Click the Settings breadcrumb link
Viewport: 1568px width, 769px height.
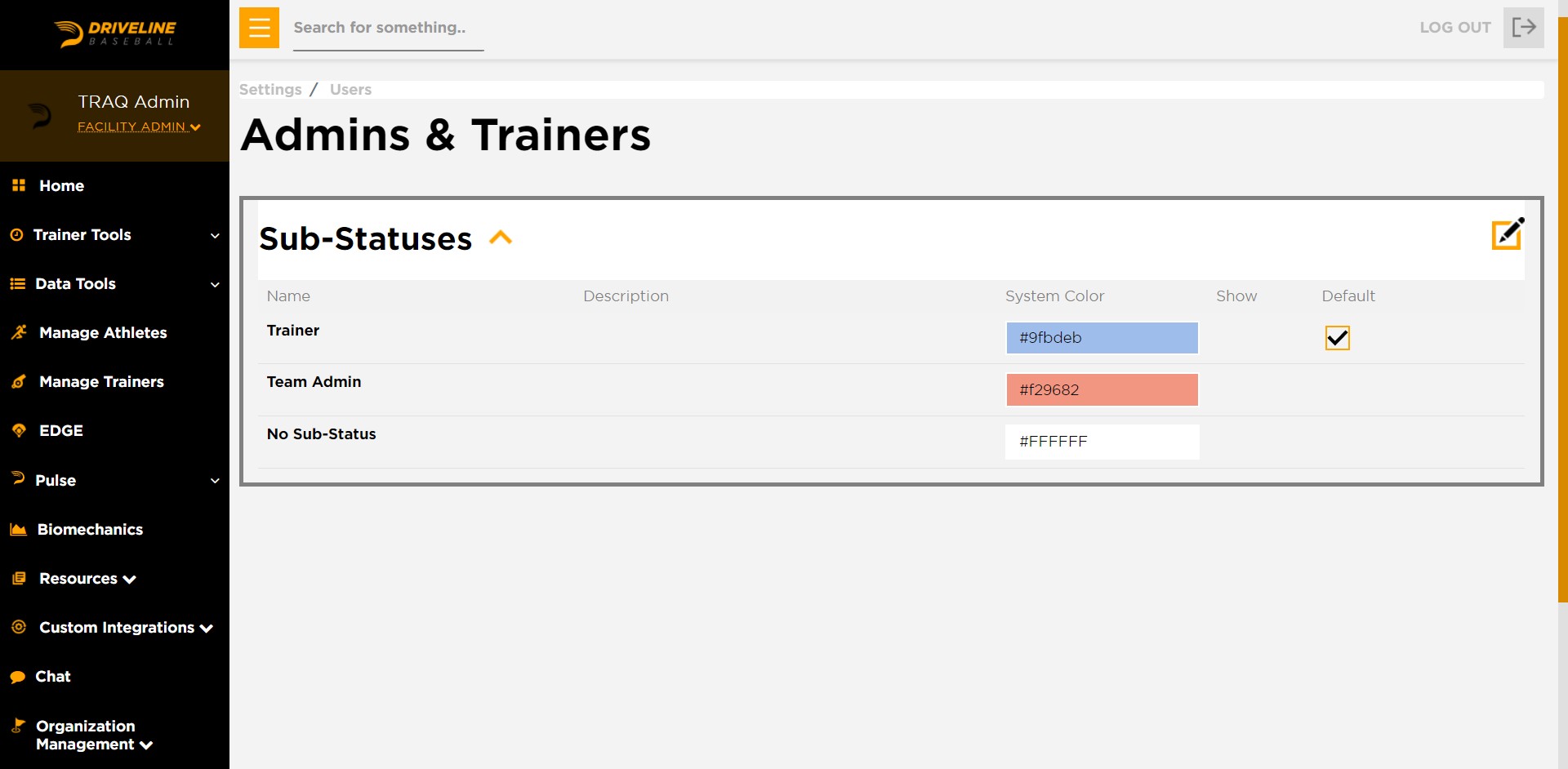[270, 90]
